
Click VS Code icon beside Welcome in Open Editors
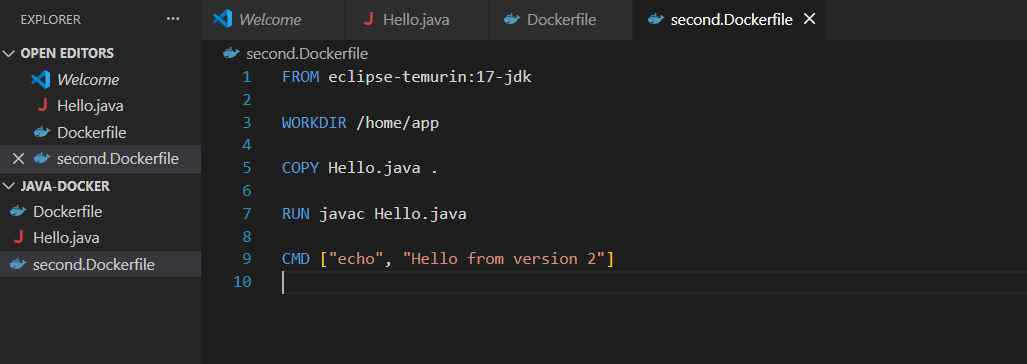pyautogui.click(x=41, y=80)
